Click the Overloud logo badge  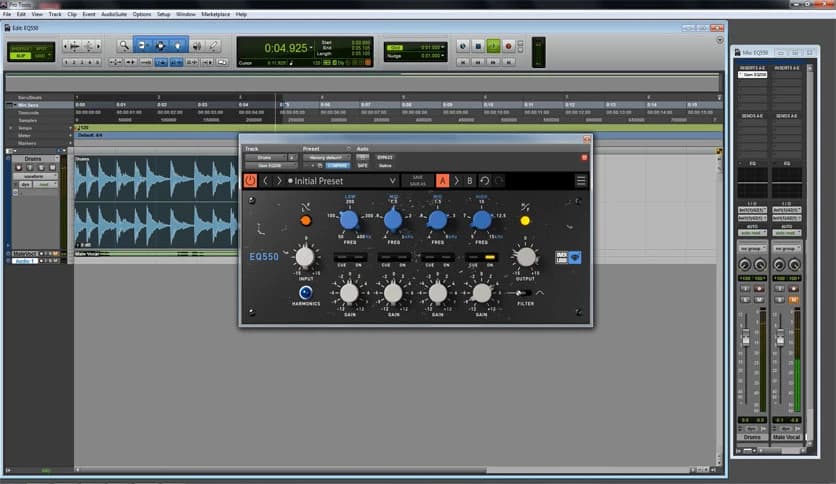pyautogui.click(x=568, y=257)
